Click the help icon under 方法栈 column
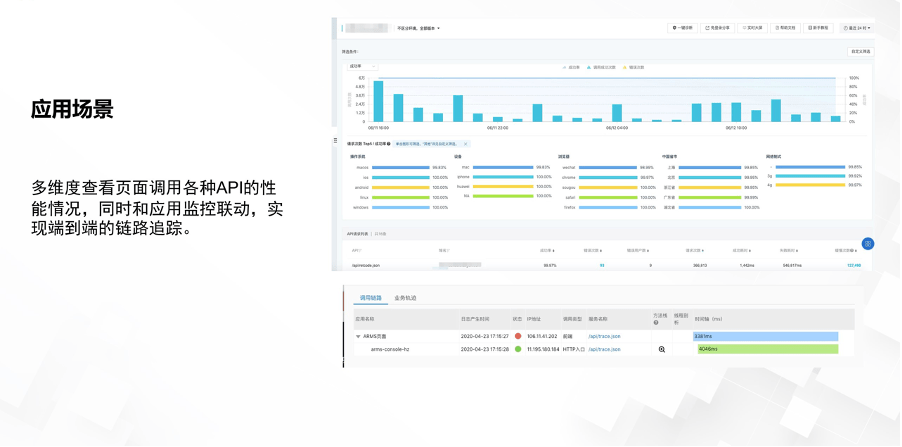This screenshot has width=902, height=447. click(x=656, y=323)
